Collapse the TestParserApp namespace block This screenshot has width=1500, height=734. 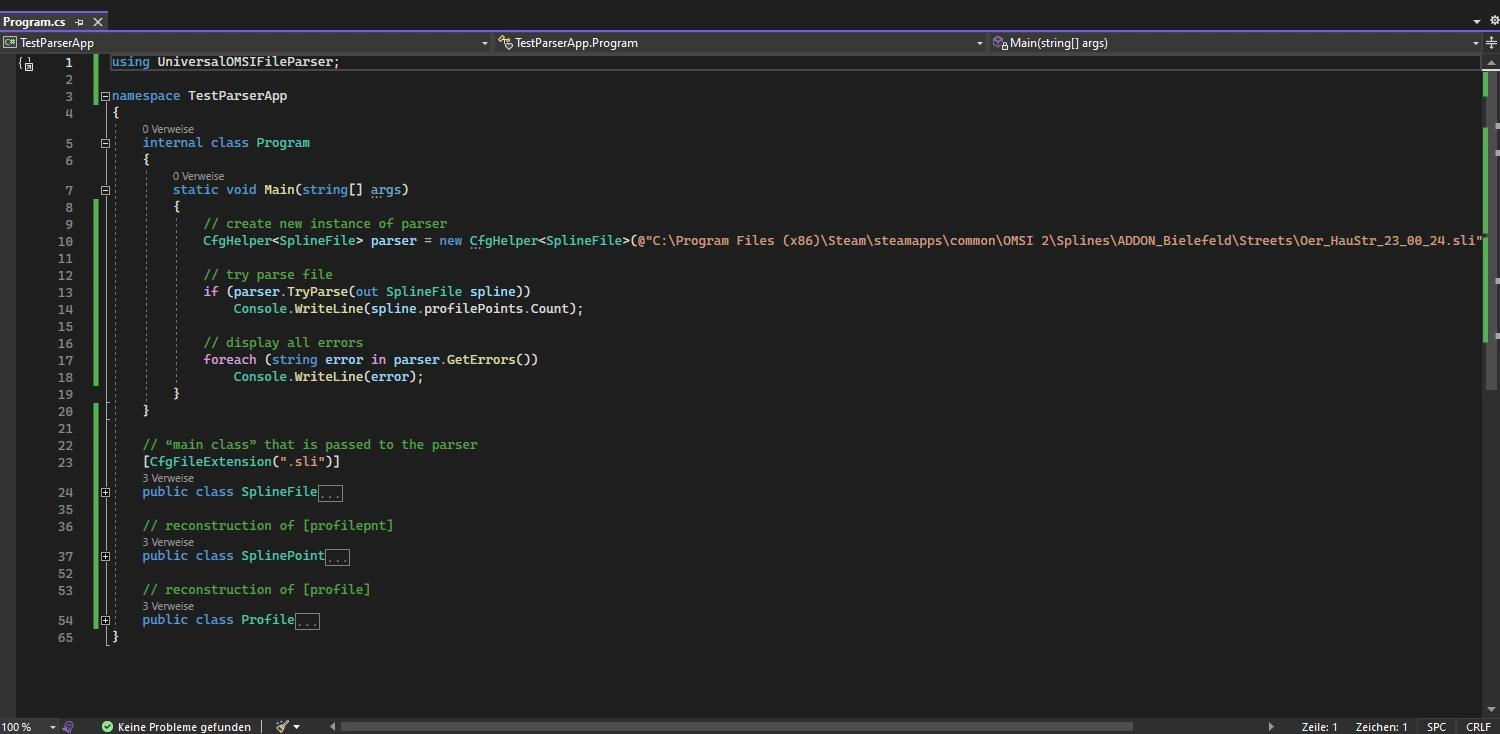pos(105,96)
